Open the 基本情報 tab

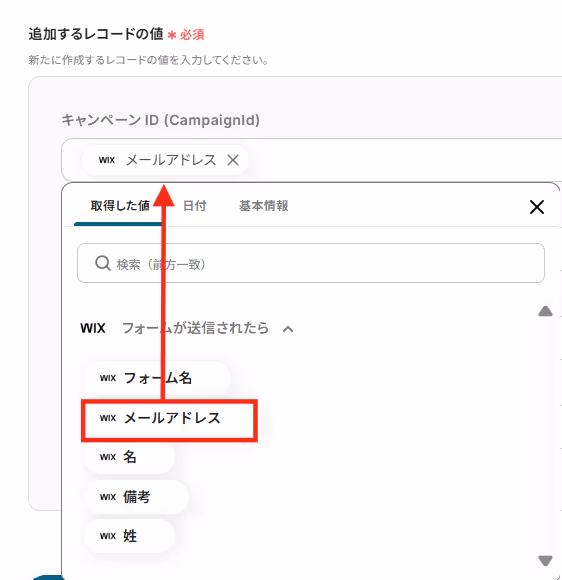pos(263,206)
